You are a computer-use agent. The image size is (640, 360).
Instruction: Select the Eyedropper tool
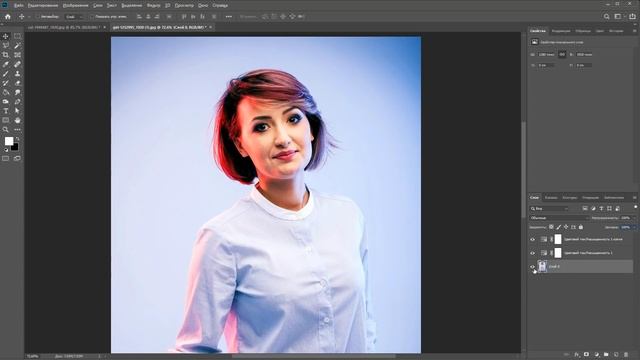tap(6, 64)
